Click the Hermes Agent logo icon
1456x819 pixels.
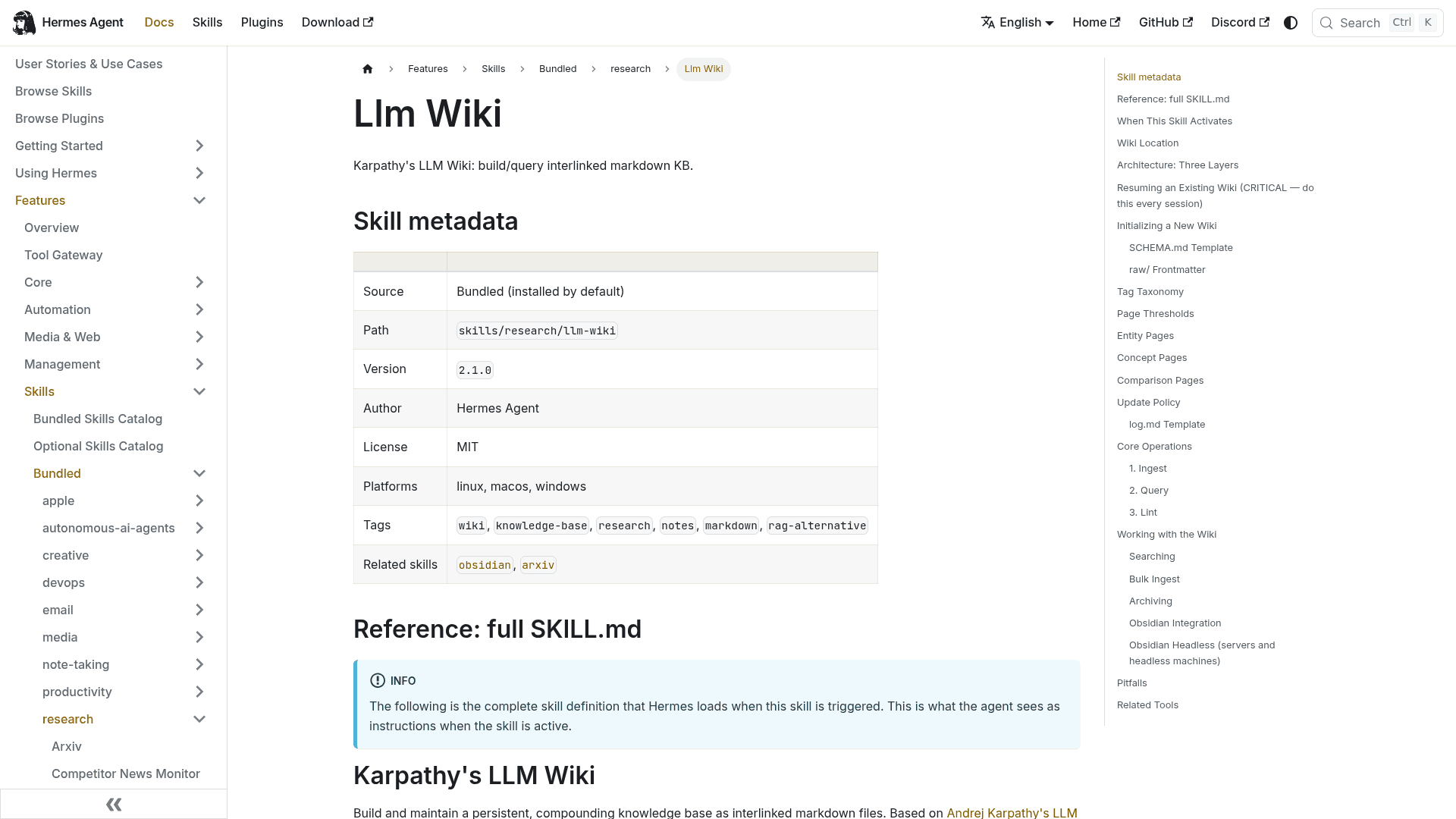pos(24,23)
